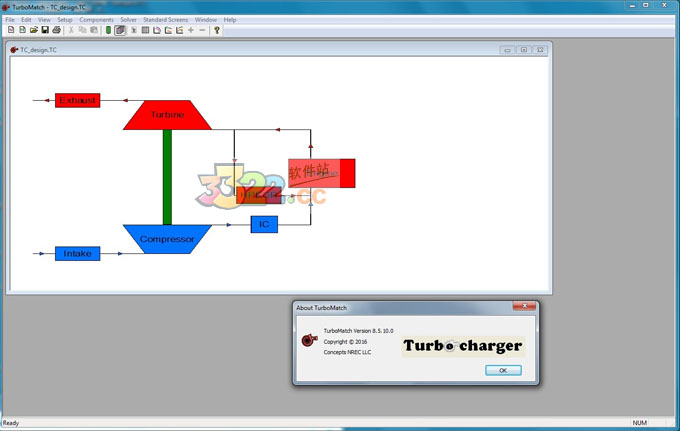The image size is (680, 431).
Task: Open the Setup menu
Action: 65,20
